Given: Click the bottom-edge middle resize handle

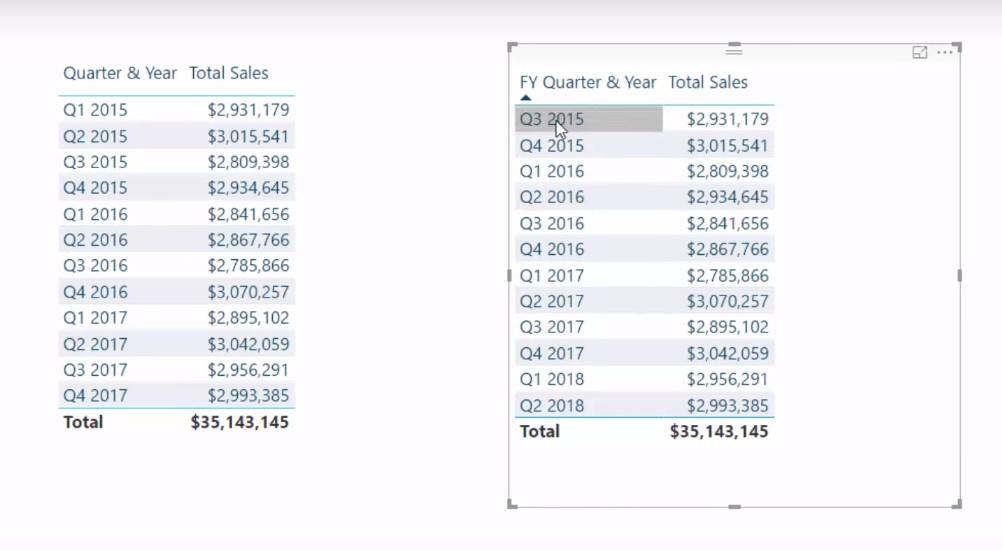Looking at the screenshot, I should [x=734, y=507].
